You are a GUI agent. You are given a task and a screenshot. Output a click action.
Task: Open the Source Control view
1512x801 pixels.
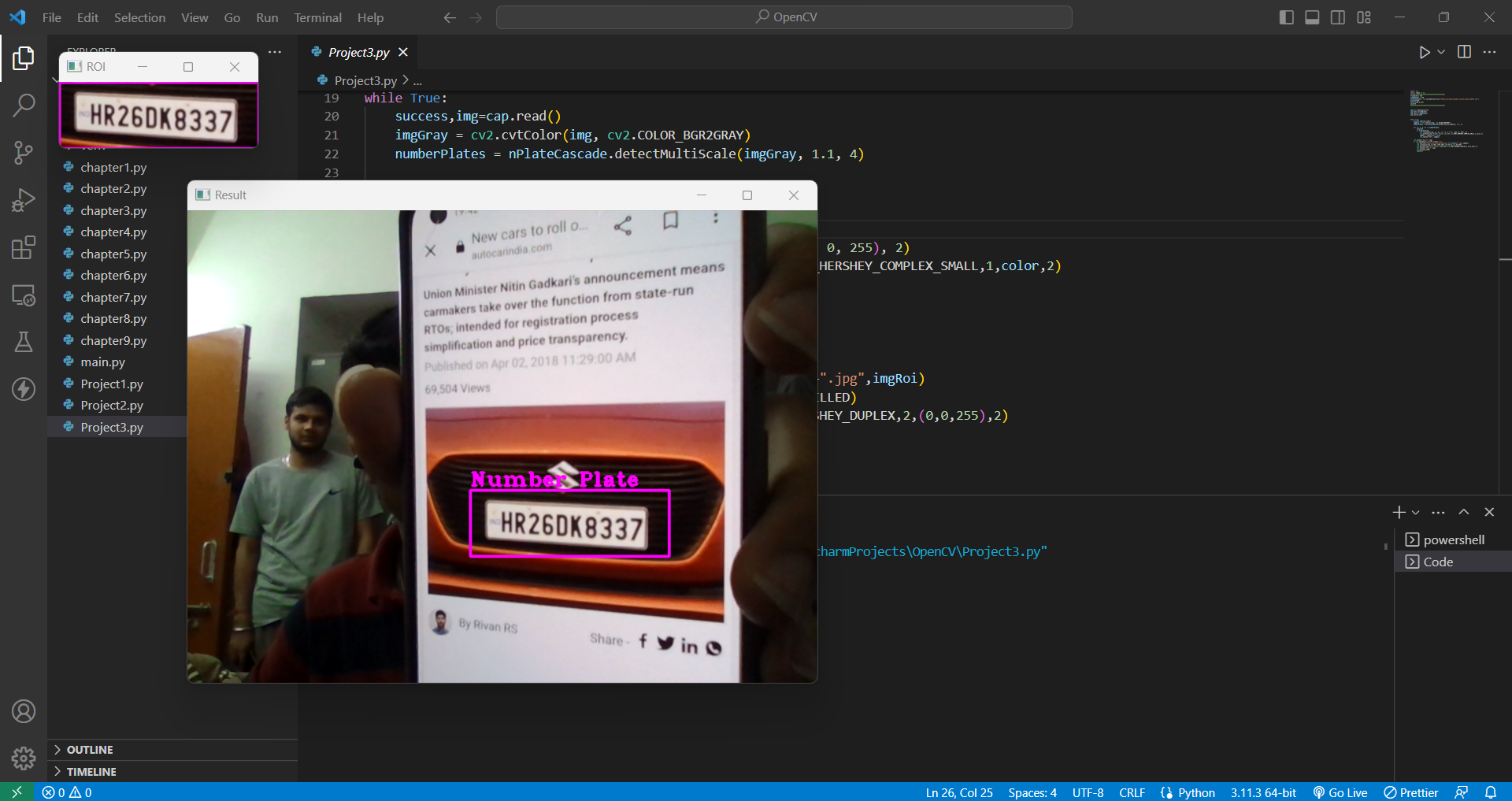coord(24,153)
